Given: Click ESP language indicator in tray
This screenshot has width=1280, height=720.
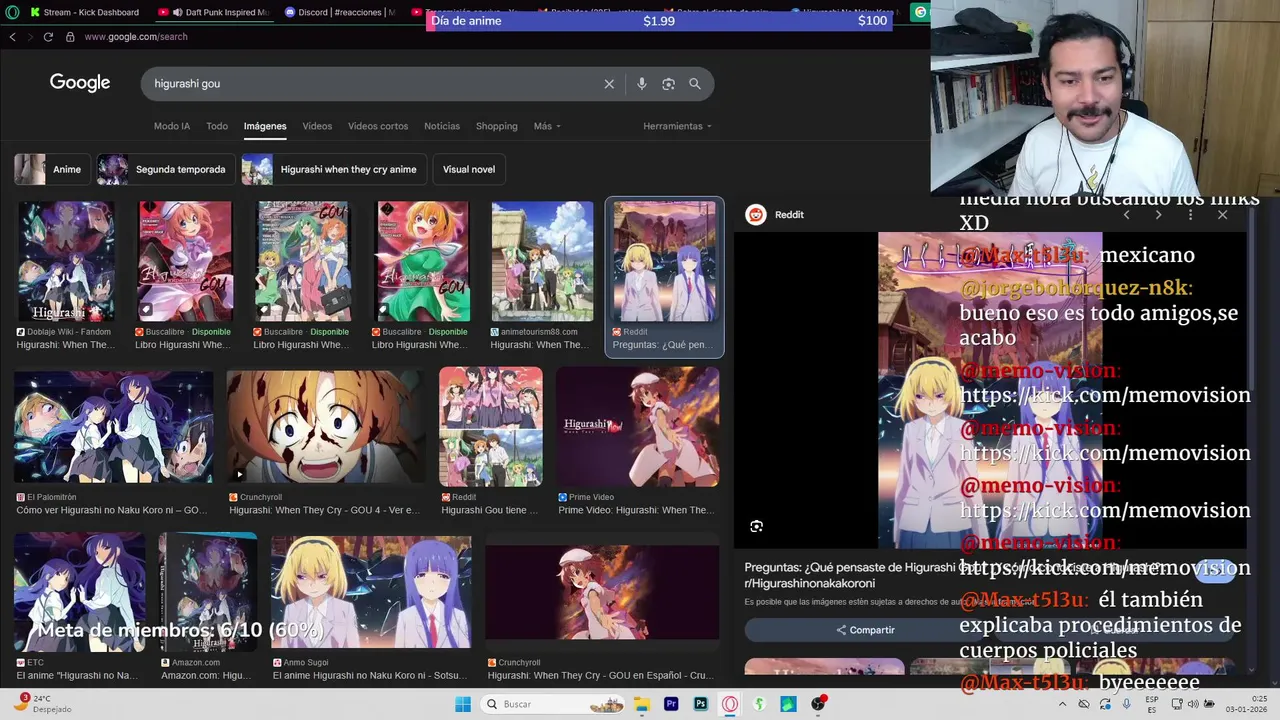Looking at the screenshot, I should [x=1152, y=704].
